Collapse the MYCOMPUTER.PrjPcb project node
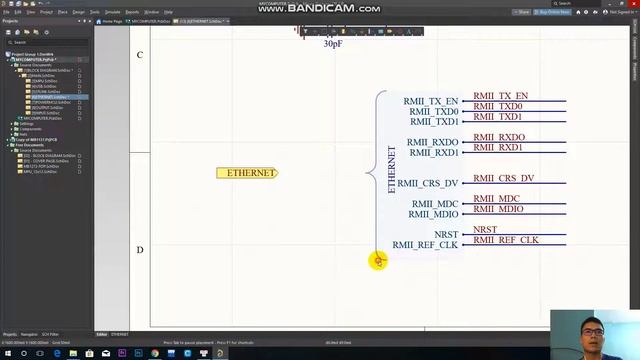This screenshot has width=640, height=360. (x=8, y=60)
